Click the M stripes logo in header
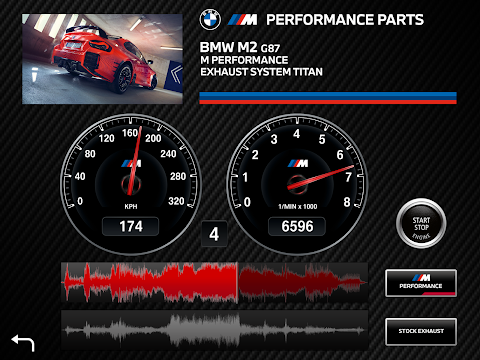 point(243,20)
